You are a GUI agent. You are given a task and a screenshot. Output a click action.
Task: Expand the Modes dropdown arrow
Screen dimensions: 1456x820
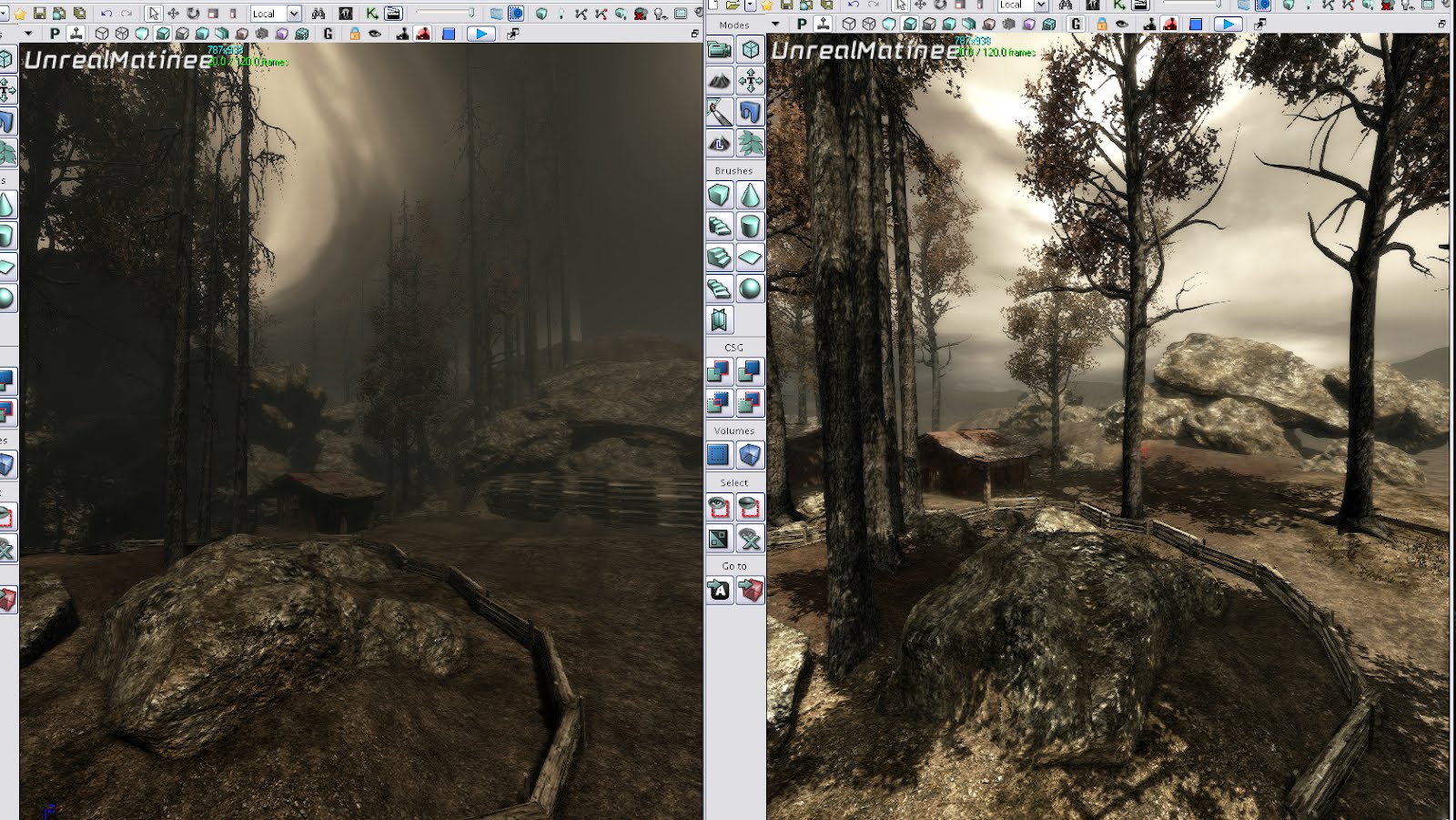click(x=775, y=25)
